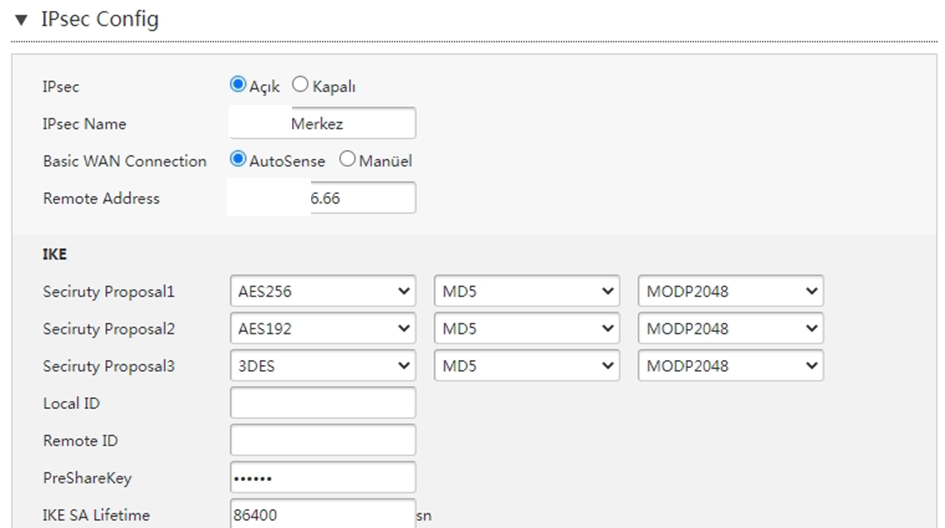
Task: Open the 3DES encryption dropdown for Proposal3
Action: tap(322, 366)
